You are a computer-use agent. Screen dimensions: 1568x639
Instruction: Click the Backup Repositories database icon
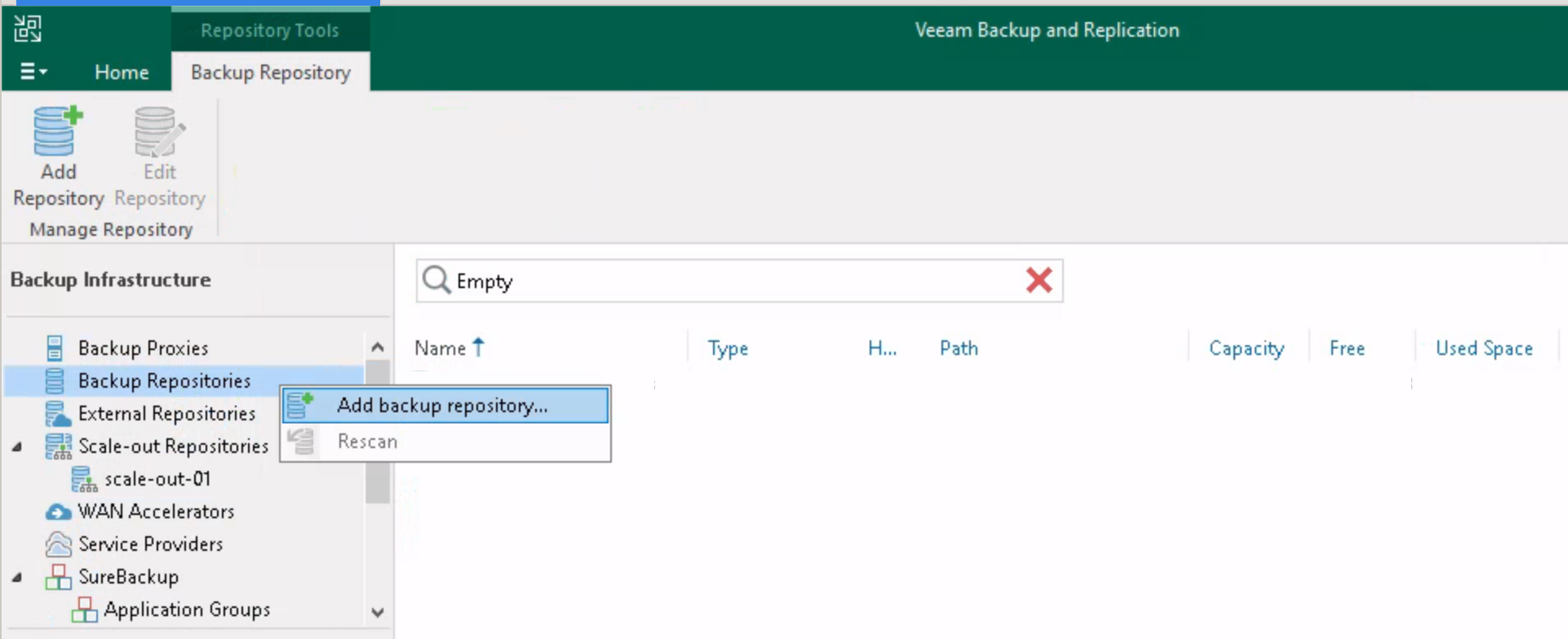55,381
